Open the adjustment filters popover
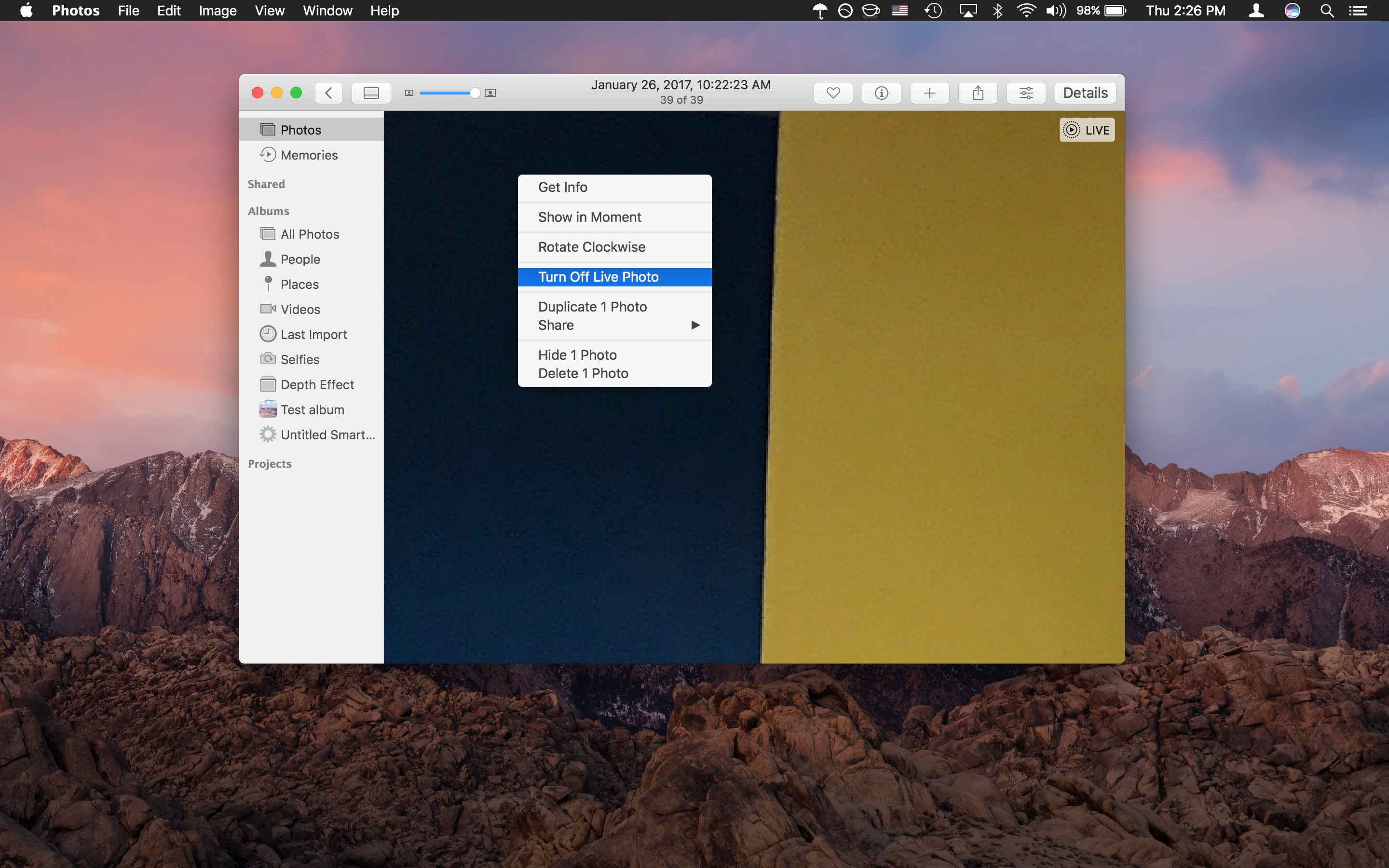 click(1026, 93)
